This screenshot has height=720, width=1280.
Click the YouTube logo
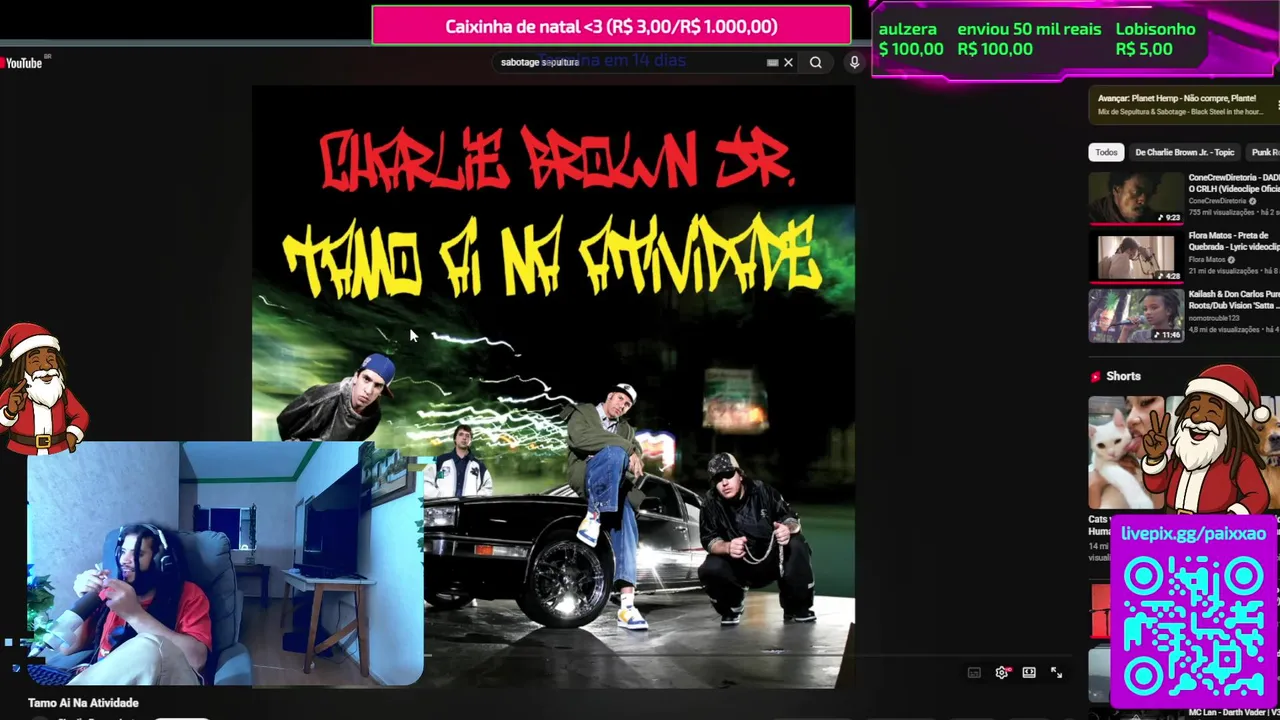22,63
